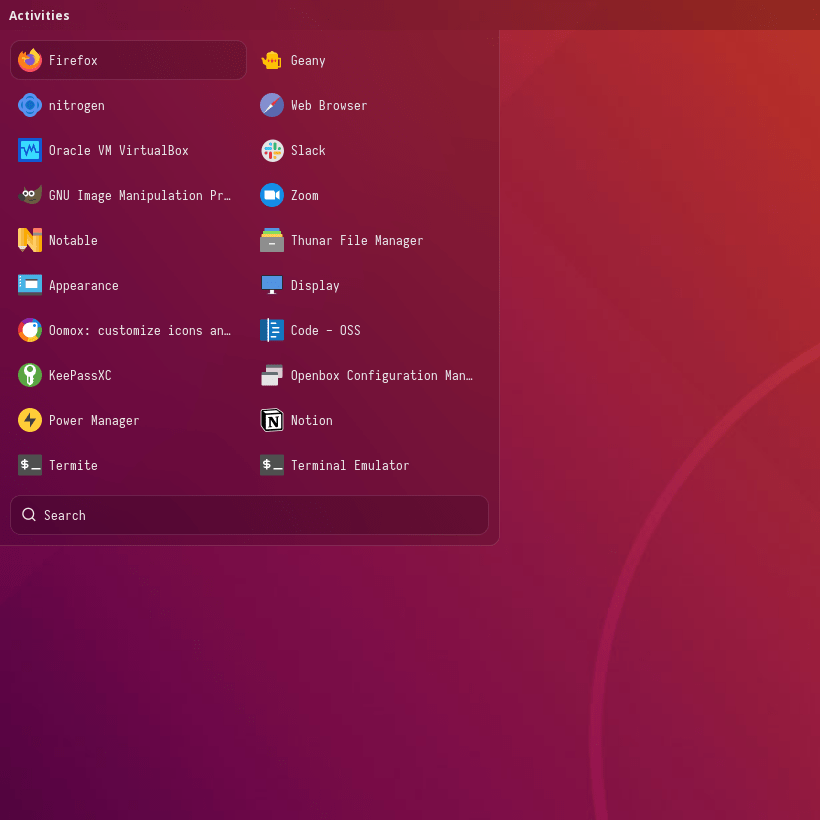This screenshot has height=820, width=820.
Task: Open the Activities overview
Action: [x=39, y=15]
